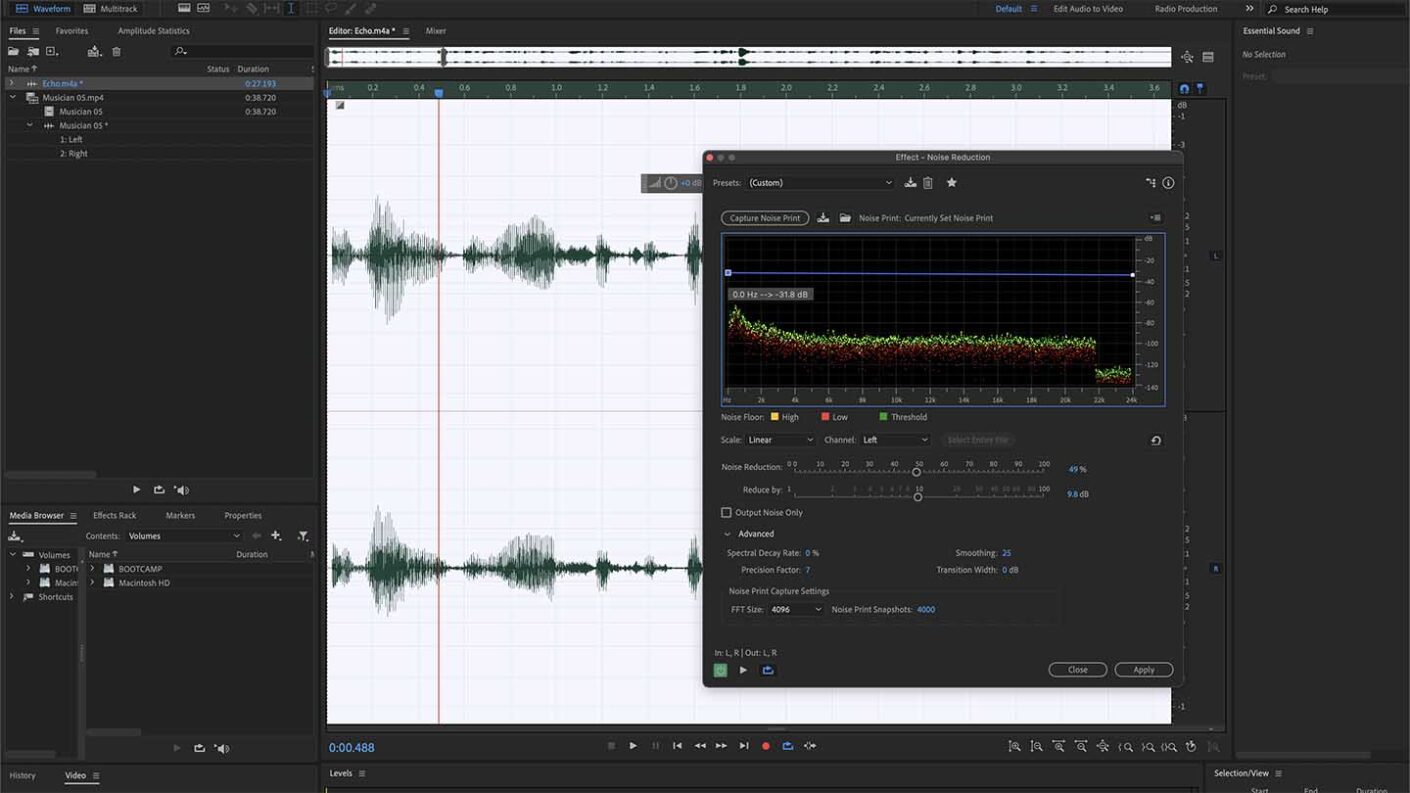1410x793 pixels.
Task: Apply the Noise Reduction effect
Action: tap(1143, 669)
